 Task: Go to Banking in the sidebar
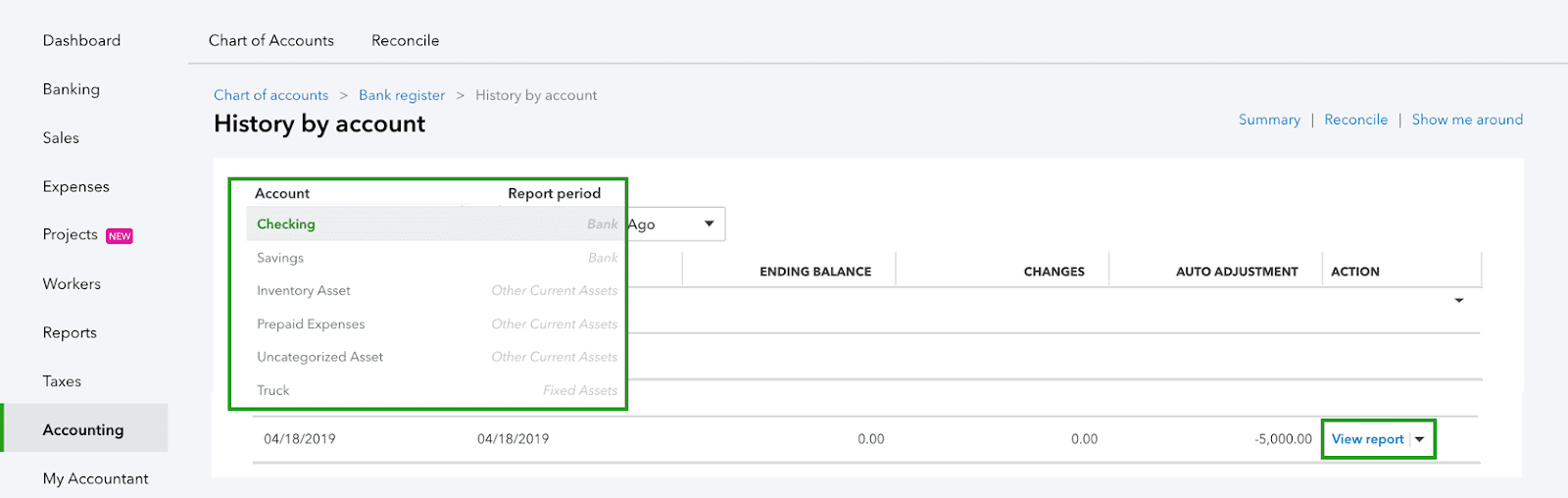(72, 89)
